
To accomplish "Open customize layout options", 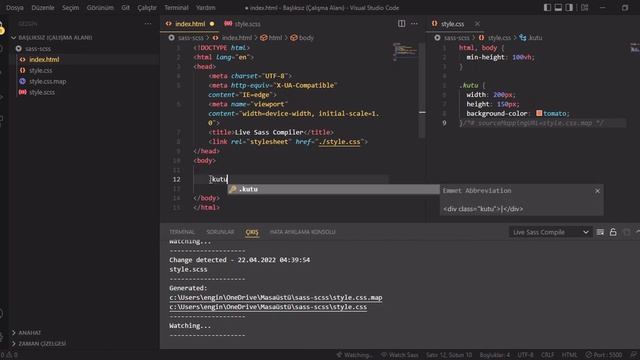I will point(584,8).
